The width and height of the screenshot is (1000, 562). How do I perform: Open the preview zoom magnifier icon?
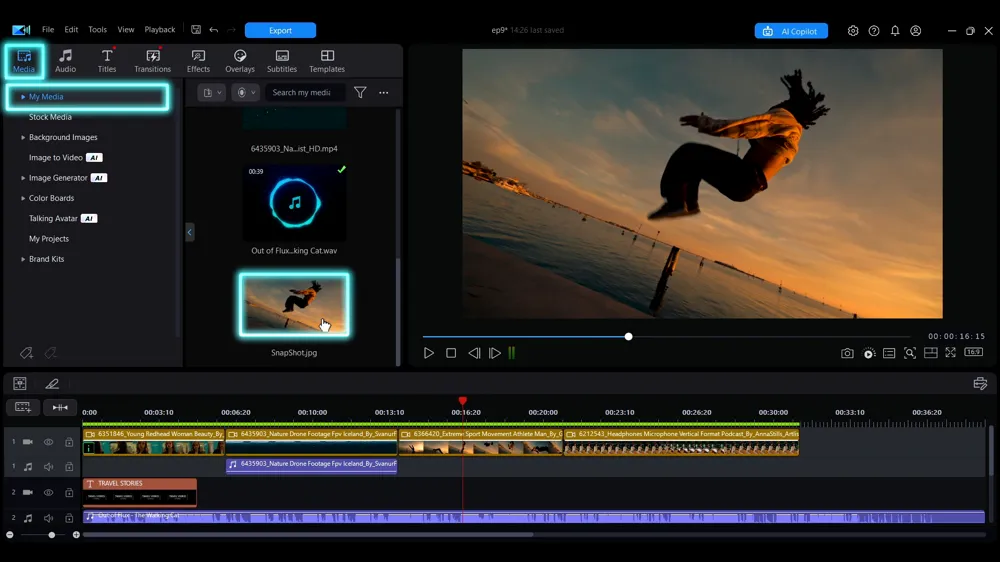(x=909, y=353)
